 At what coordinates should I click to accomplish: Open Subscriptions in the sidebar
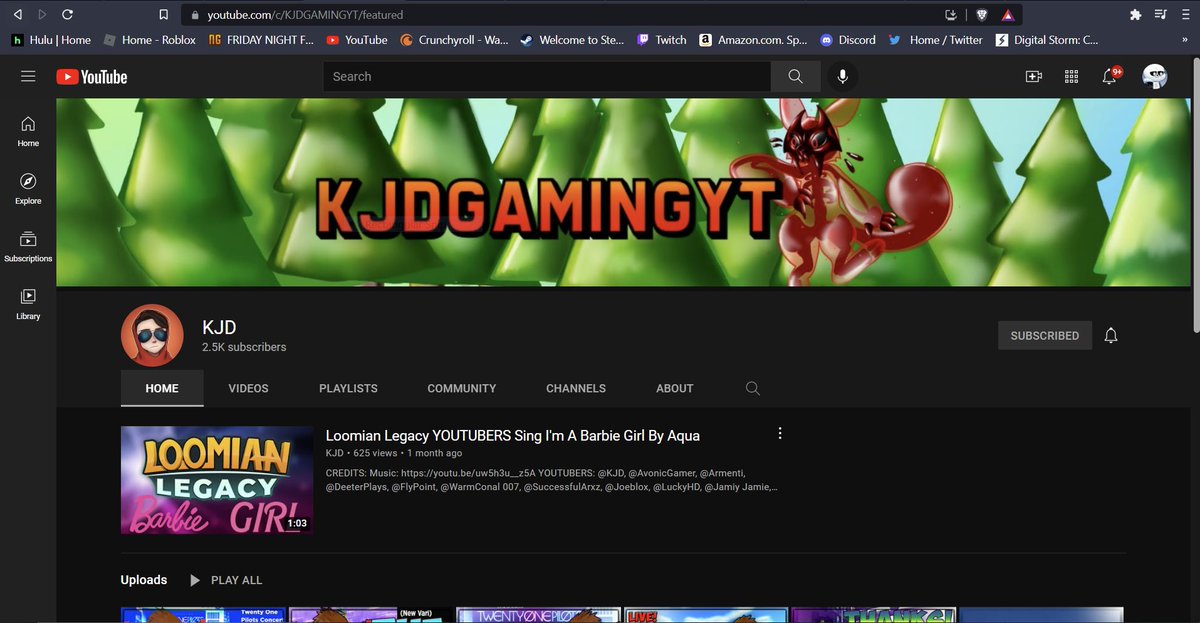coord(28,247)
